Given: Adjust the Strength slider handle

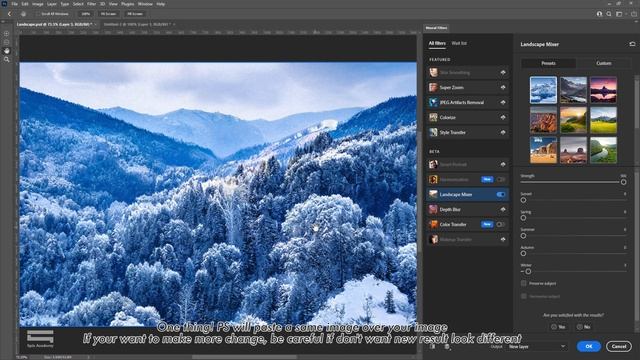Looking at the screenshot, I should point(623,182).
